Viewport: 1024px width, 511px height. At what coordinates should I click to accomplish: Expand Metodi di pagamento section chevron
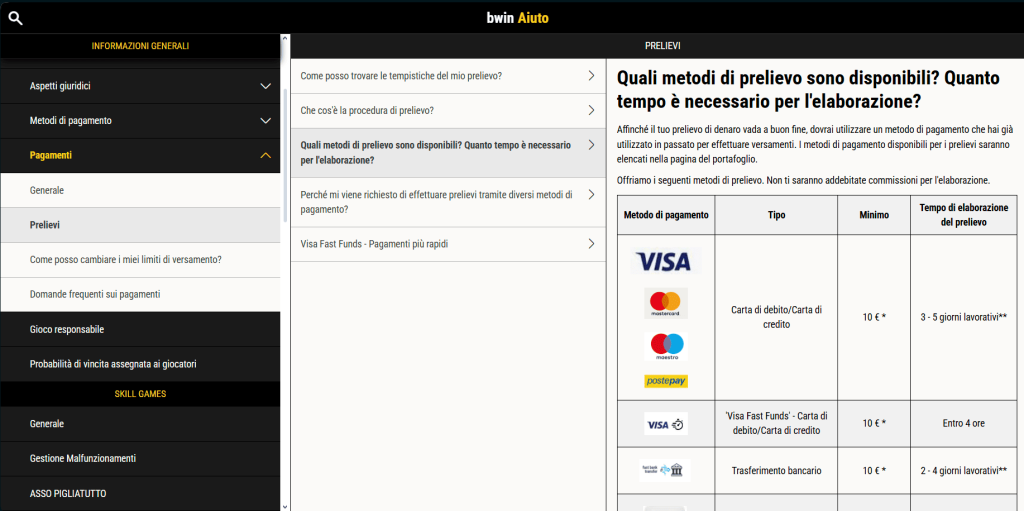point(265,121)
